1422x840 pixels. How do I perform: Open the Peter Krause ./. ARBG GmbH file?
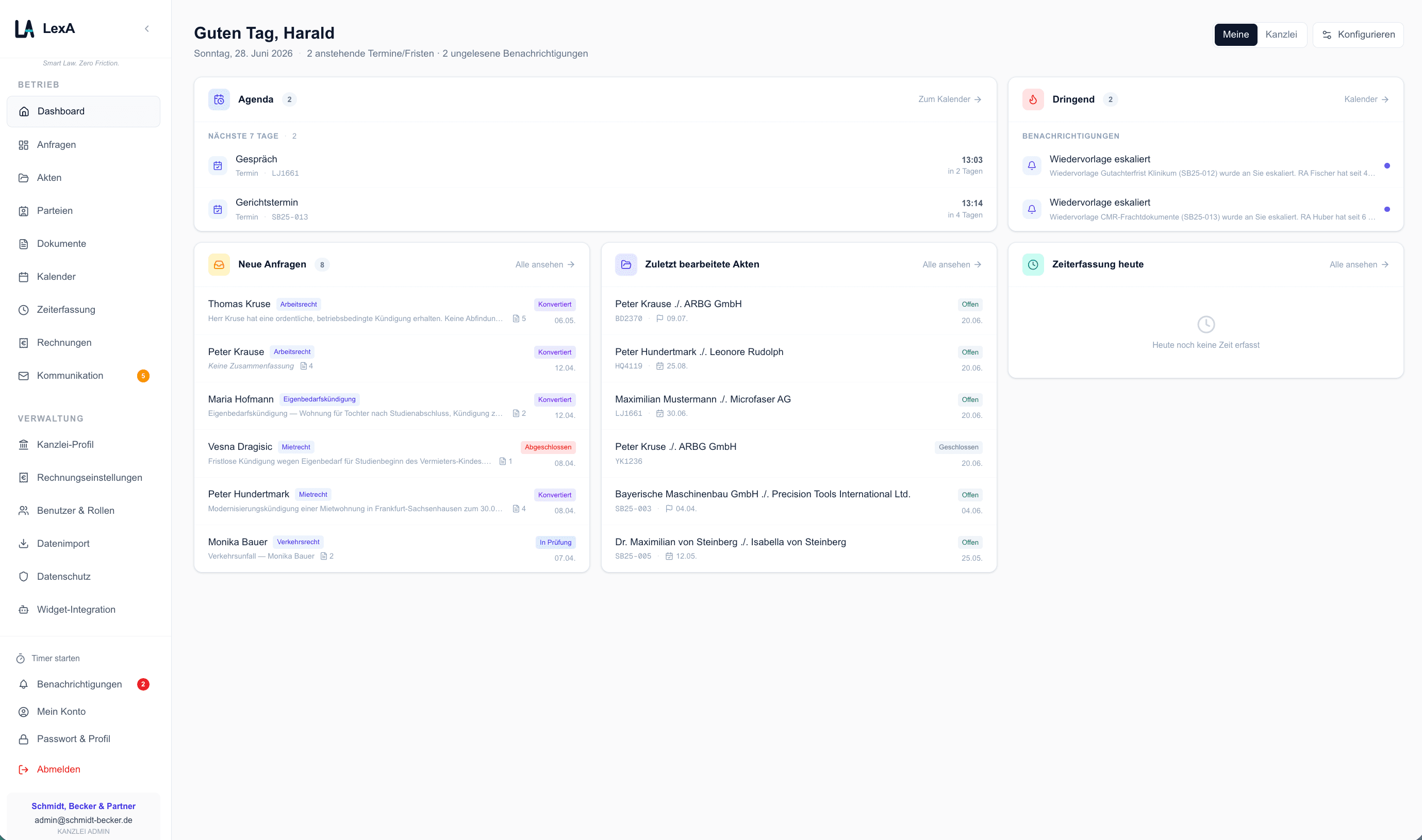(799, 311)
